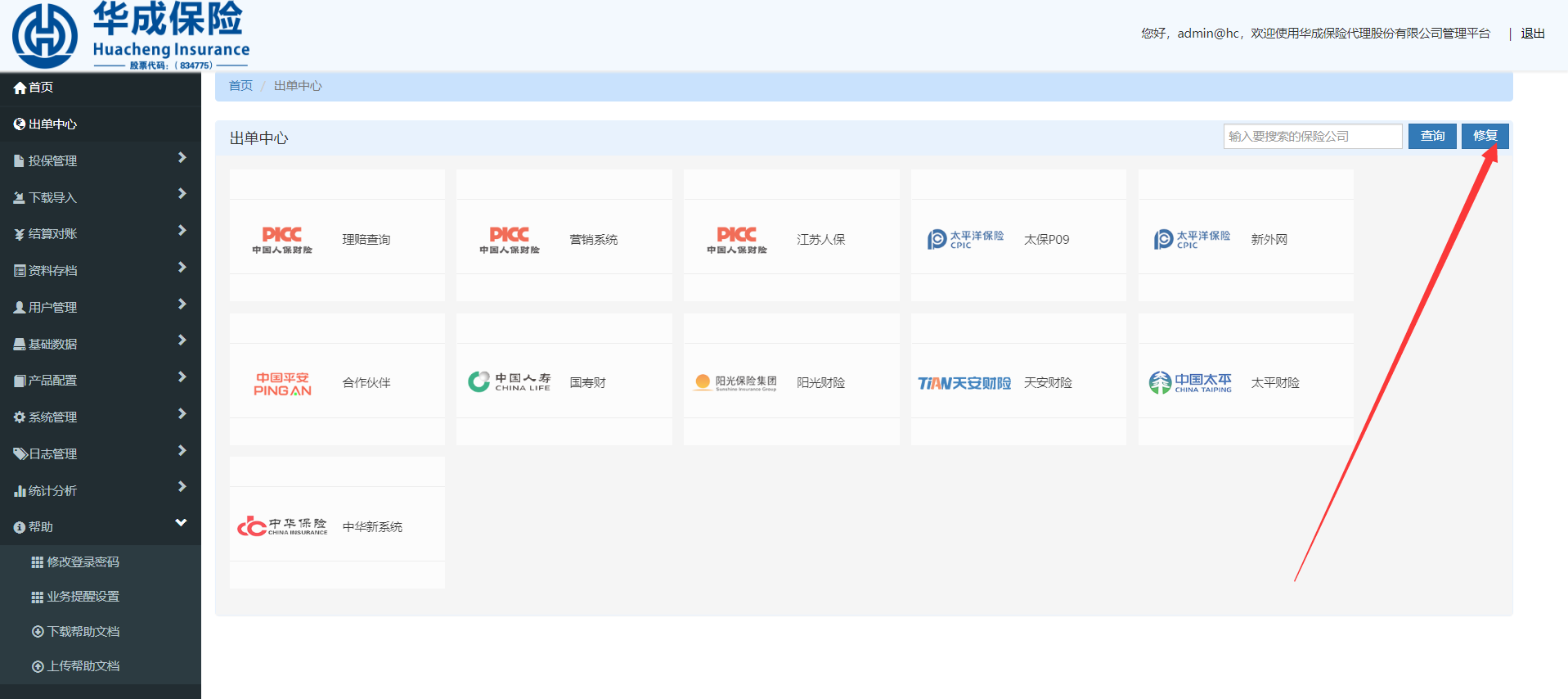
Task: Click the 查询 search button
Action: click(1432, 136)
